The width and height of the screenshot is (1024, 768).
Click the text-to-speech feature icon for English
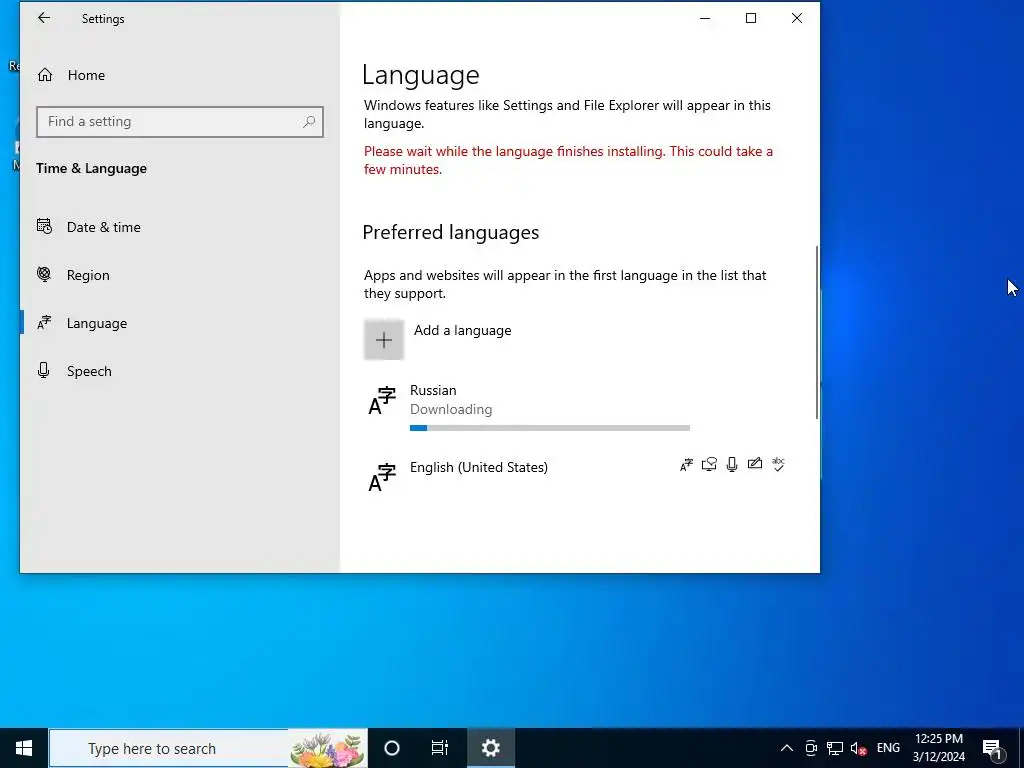click(x=709, y=464)
